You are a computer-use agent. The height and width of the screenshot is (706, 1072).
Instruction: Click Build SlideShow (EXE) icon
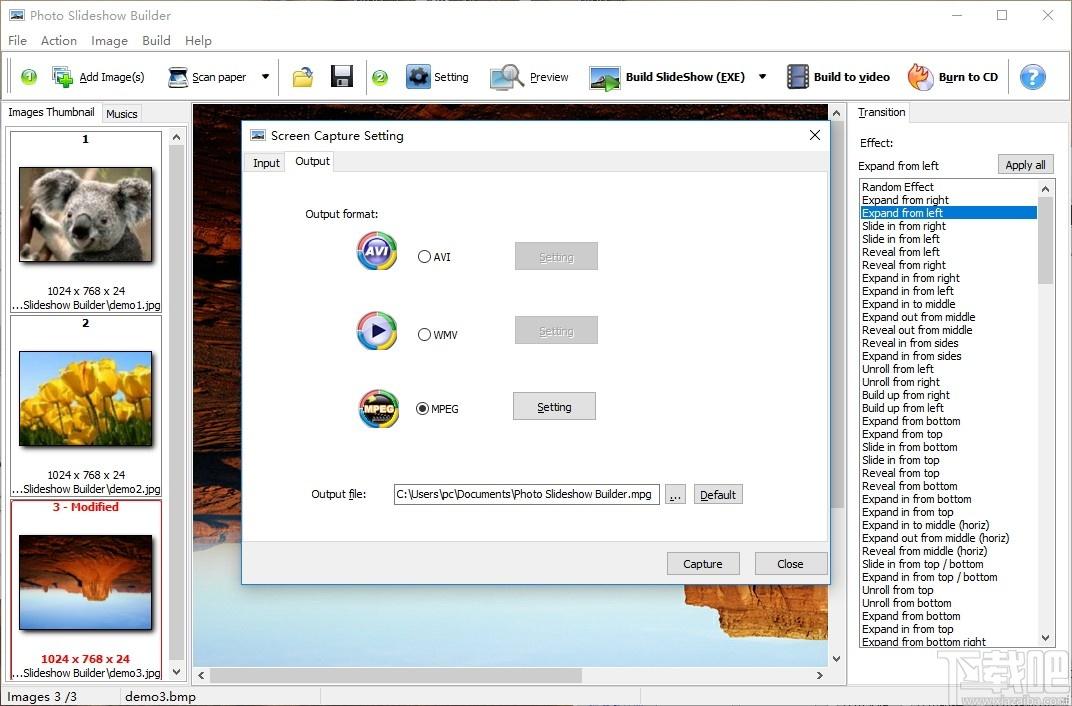coord(605,78)
